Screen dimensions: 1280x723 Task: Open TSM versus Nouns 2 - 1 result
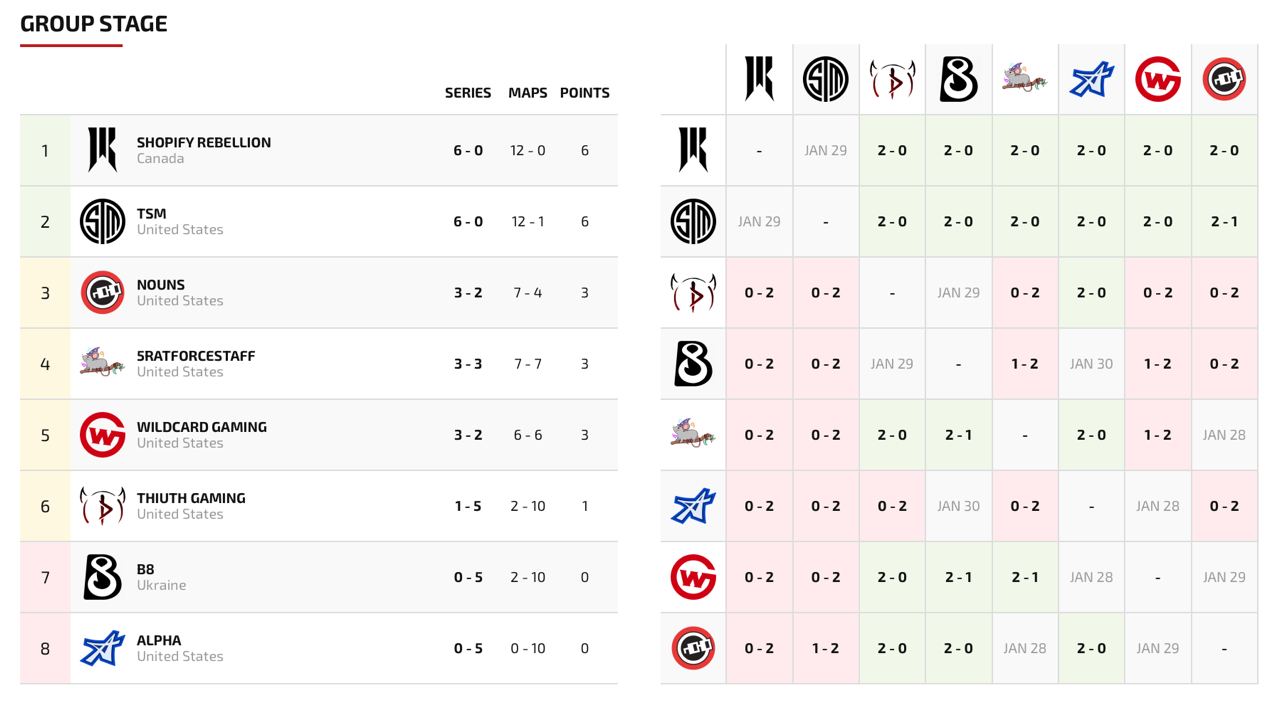[1224, 221]
